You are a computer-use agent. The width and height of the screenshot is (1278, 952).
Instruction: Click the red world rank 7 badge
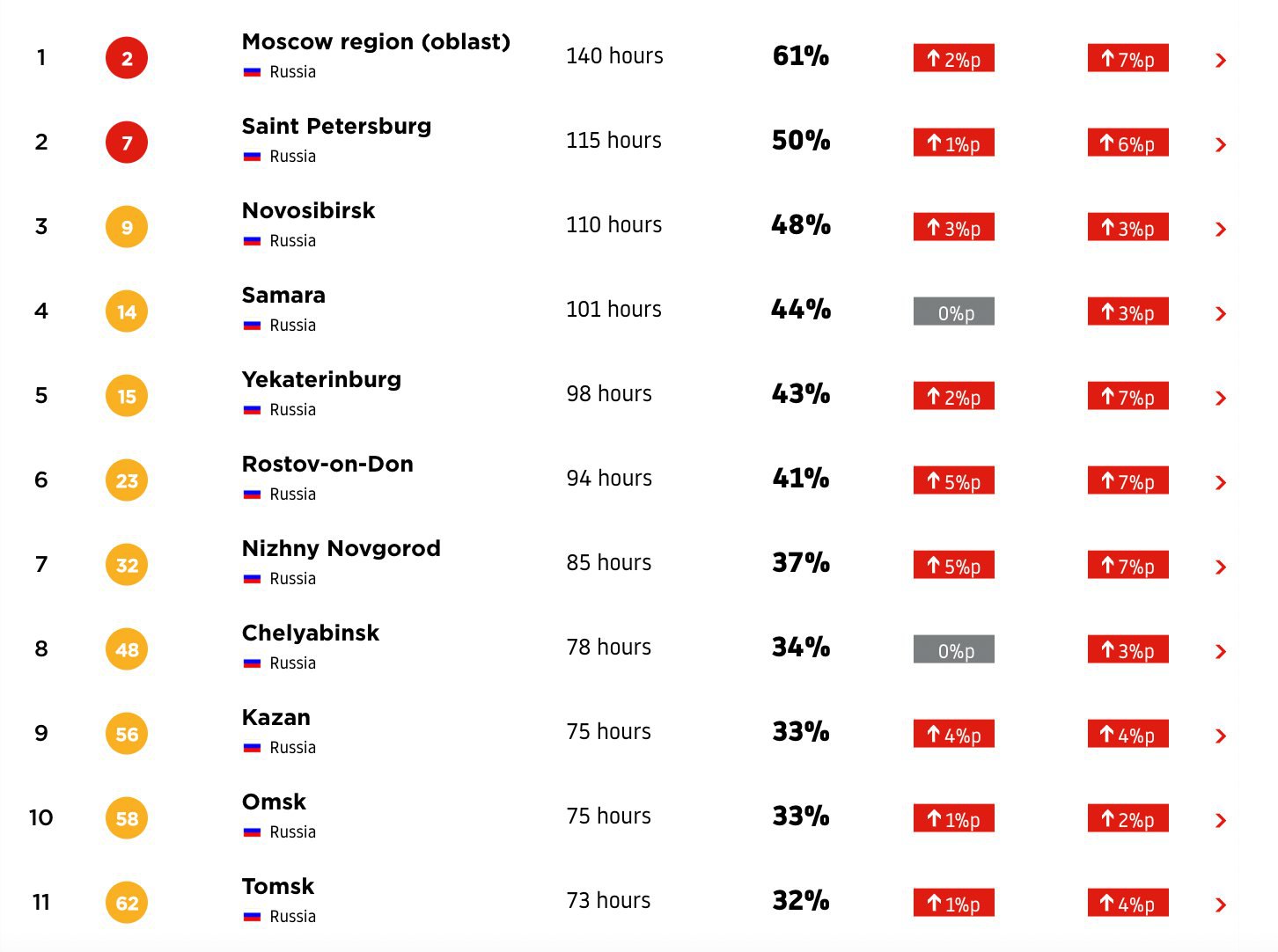(127, 143)
